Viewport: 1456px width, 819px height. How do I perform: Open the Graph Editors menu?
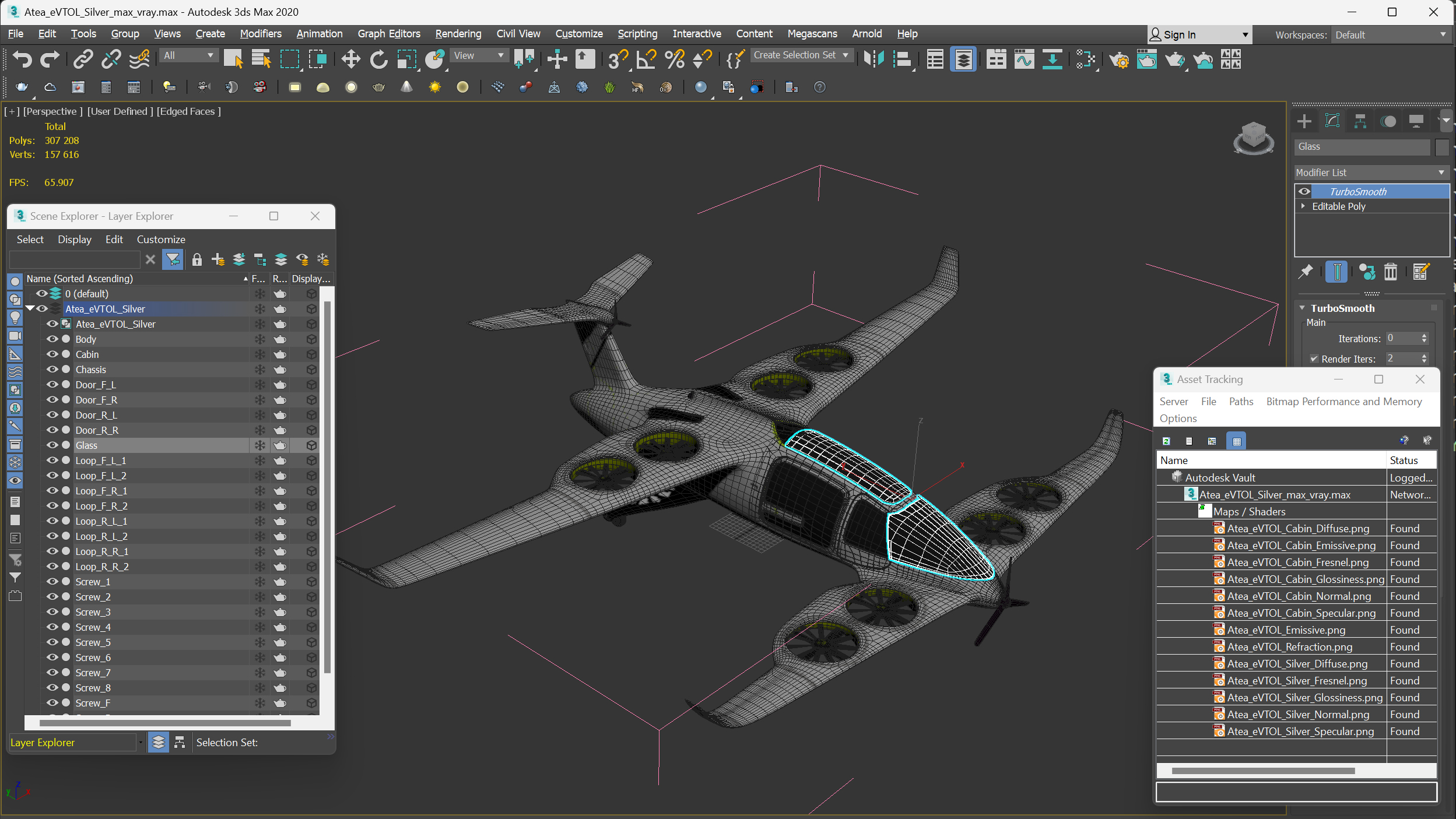pyautogui.click(x=389, y=34)
